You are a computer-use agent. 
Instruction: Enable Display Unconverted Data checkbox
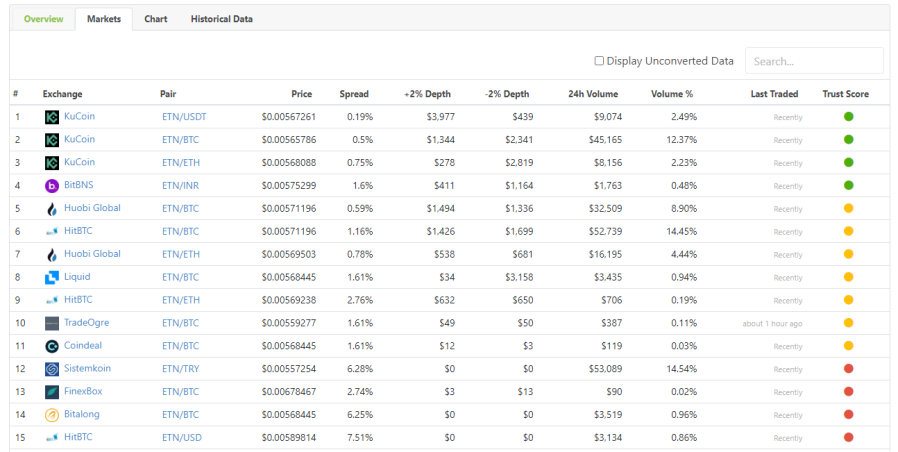599,61
